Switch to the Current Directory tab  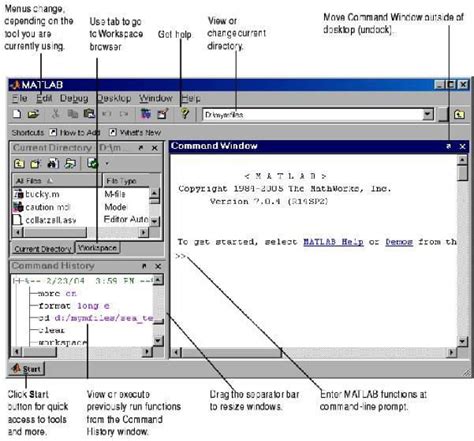point(43,249)
